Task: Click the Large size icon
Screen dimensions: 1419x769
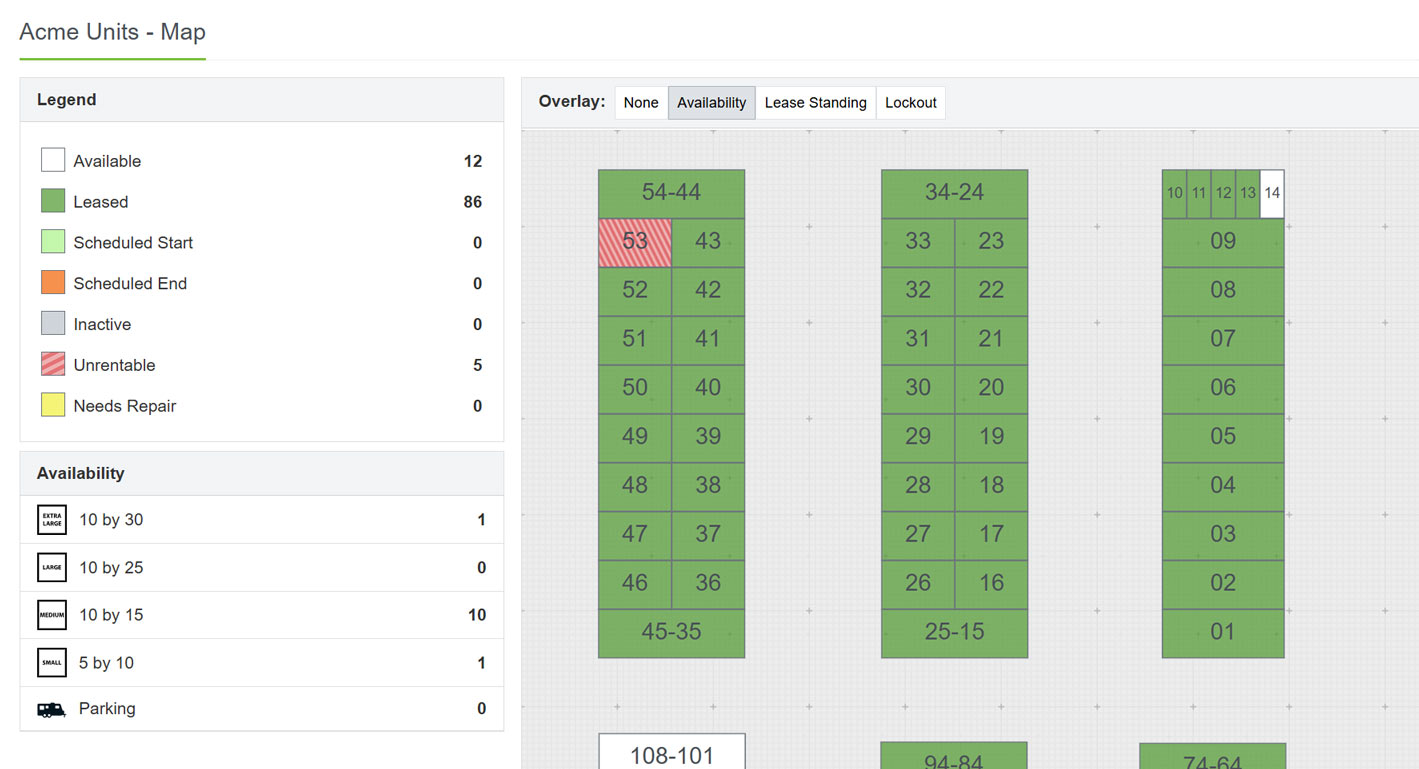Action: pos(52,567)
